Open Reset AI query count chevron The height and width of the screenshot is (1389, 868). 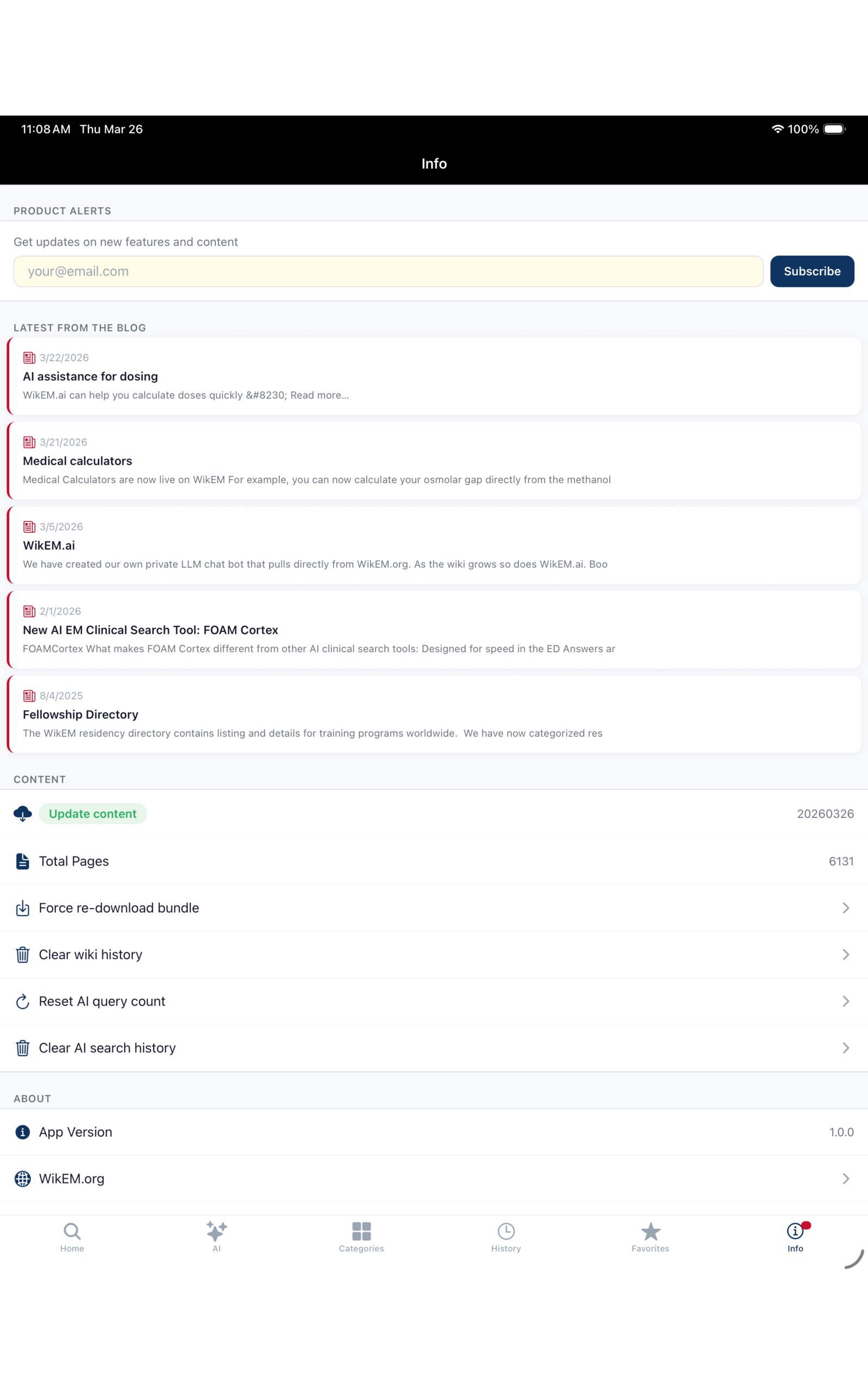pos(846,1001)
